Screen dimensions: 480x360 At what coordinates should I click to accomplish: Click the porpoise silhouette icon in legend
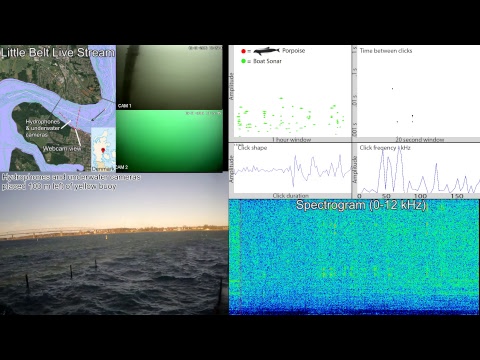266,51
